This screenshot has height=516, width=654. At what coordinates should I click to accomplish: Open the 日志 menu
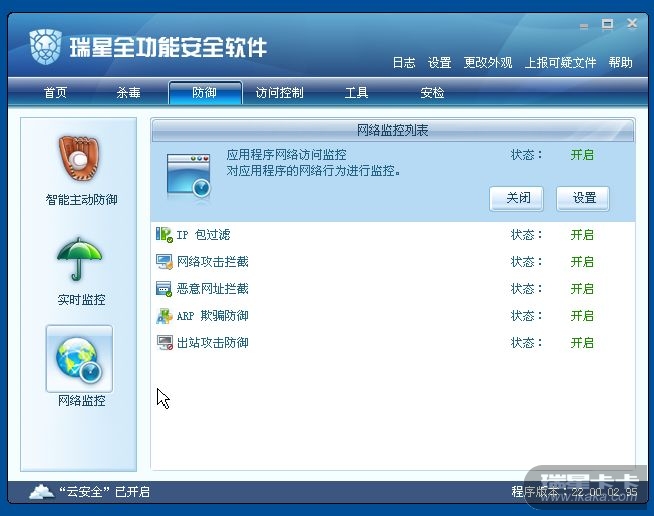click(x=404, y=63)
